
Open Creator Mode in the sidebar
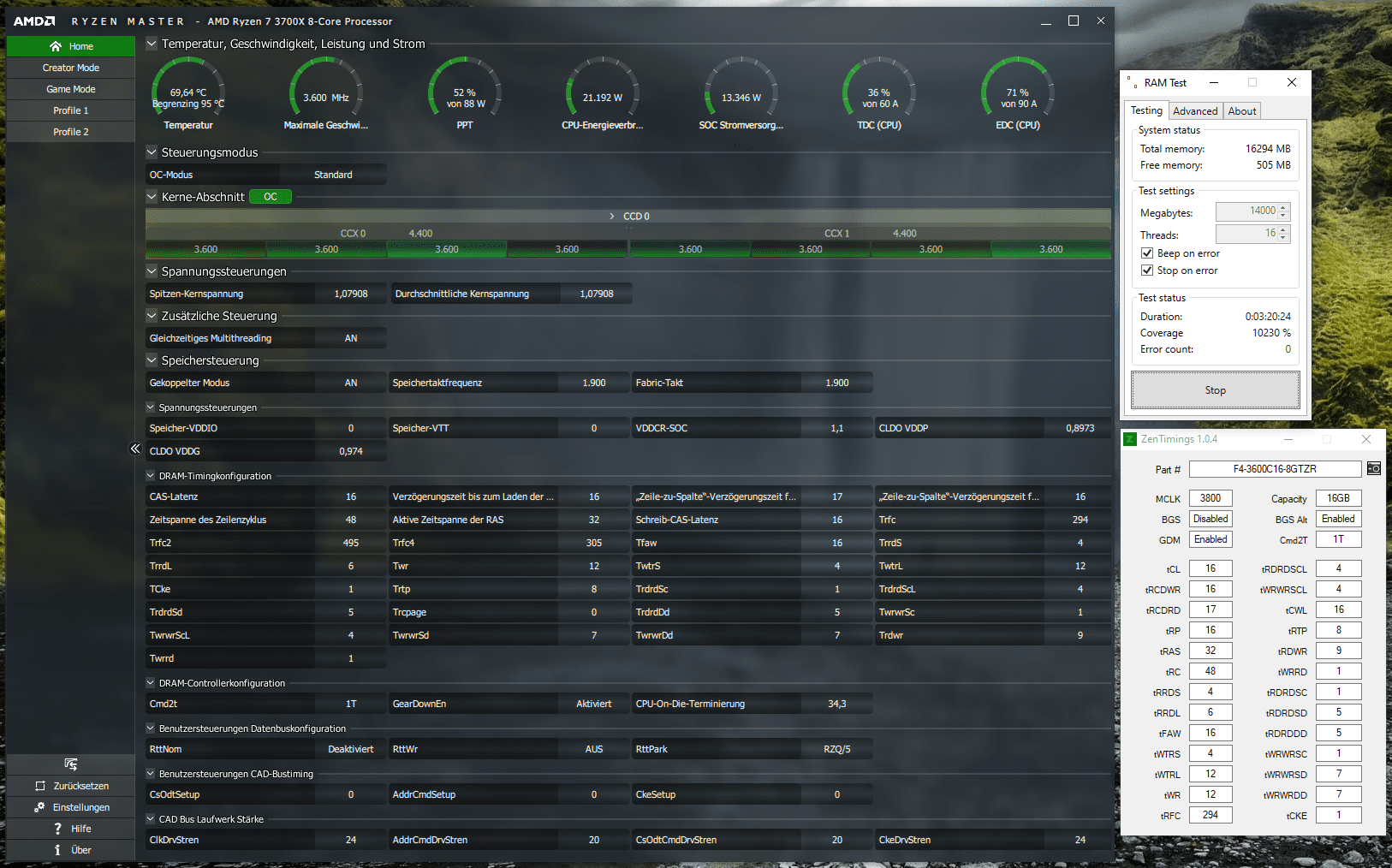point(71,68)
